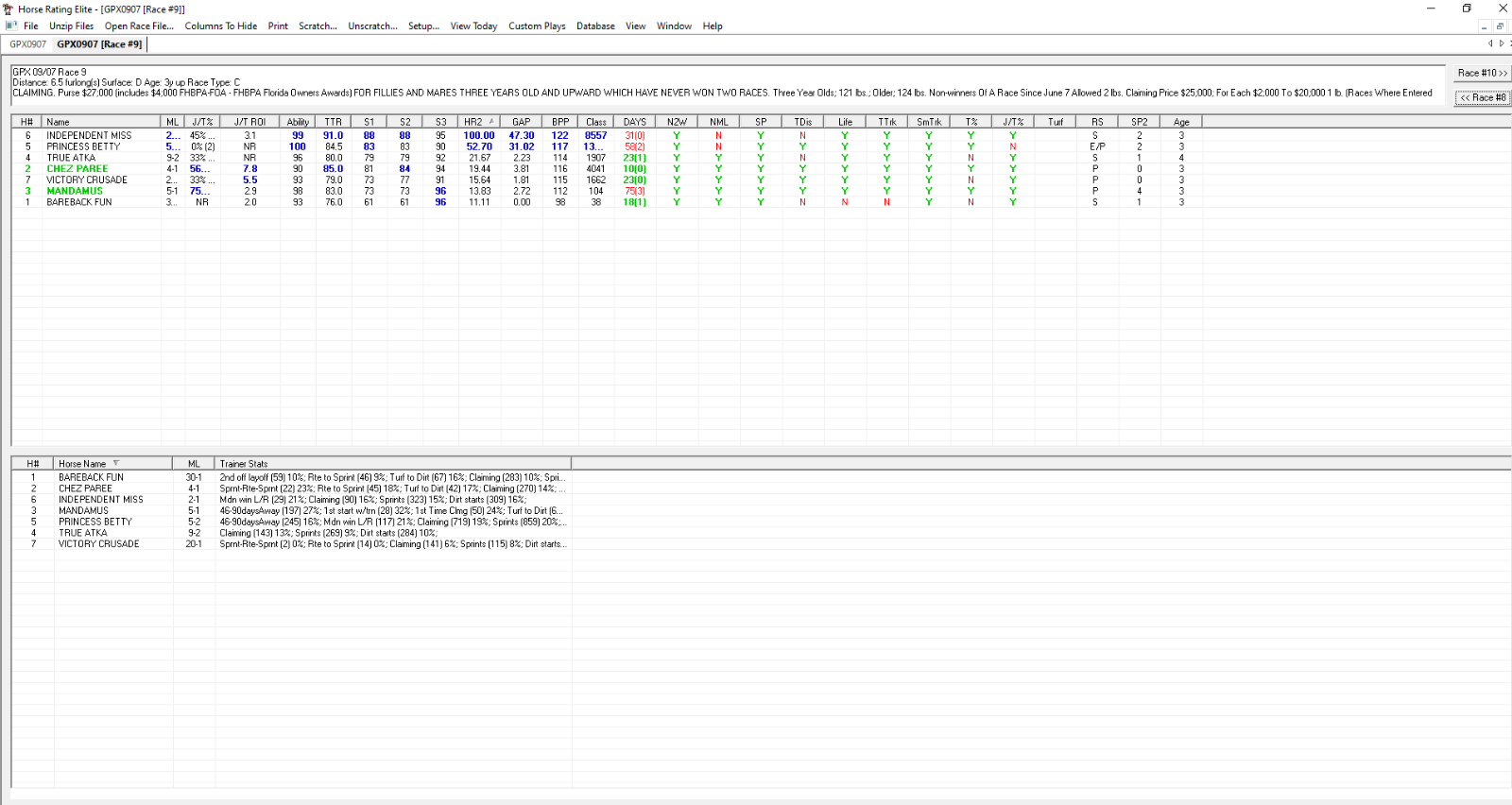This screenshot has width=1512, height=805.
Task: Open Custom Plays menu
Action: pos(537,26)
